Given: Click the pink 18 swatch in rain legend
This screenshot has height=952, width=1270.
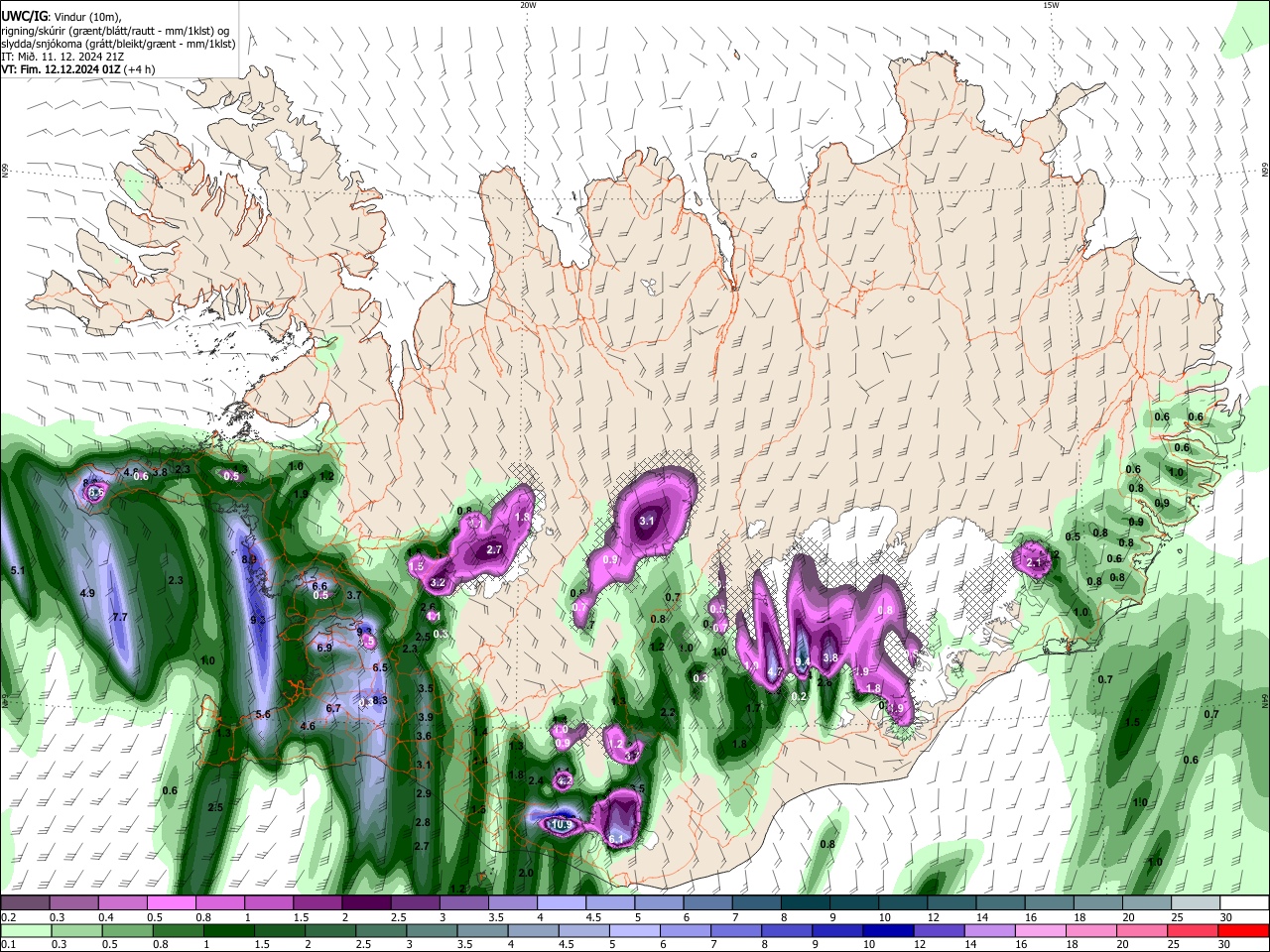Looking at the screenshot, I should tap(1091, 931).
